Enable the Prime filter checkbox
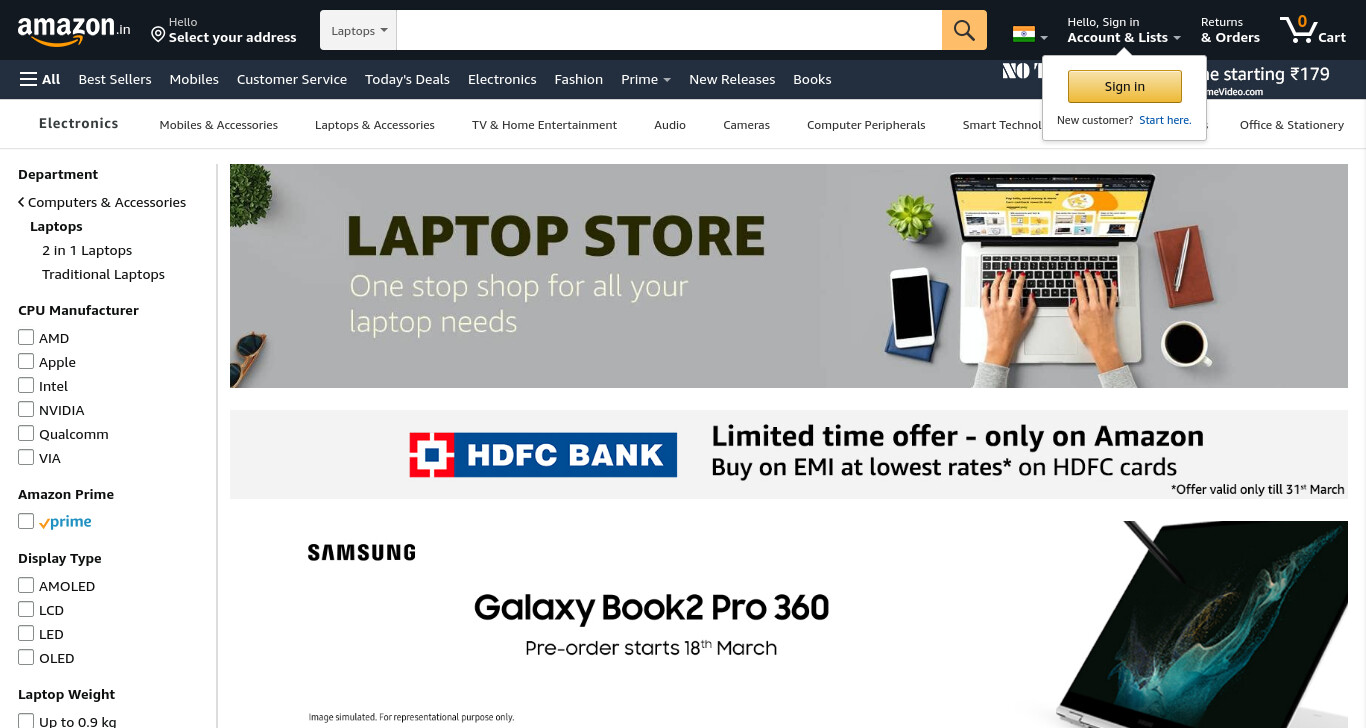 click(26, 521)
